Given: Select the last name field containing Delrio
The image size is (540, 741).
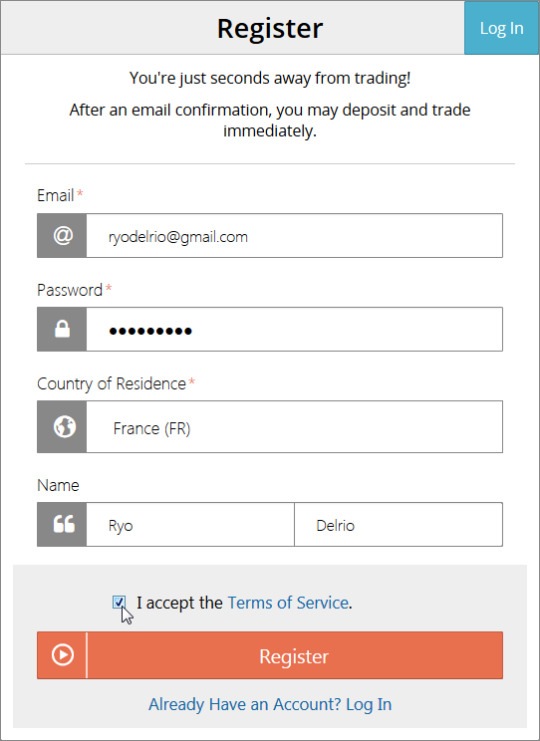Looking at the screenshot, I should [x=398, y=525].
